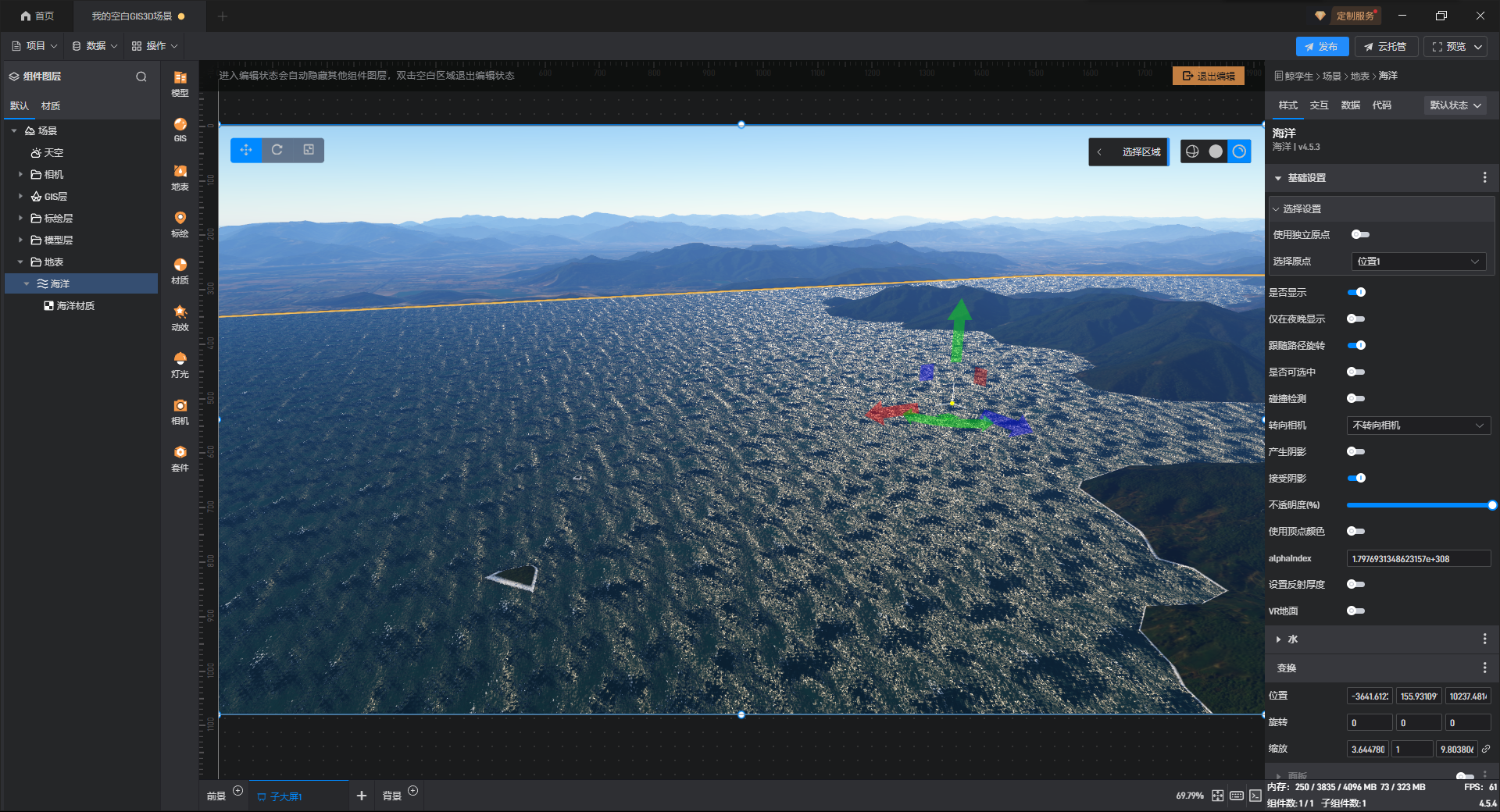Expand the GIS层 tree node

pyautogui.click(x=20, y=196)
